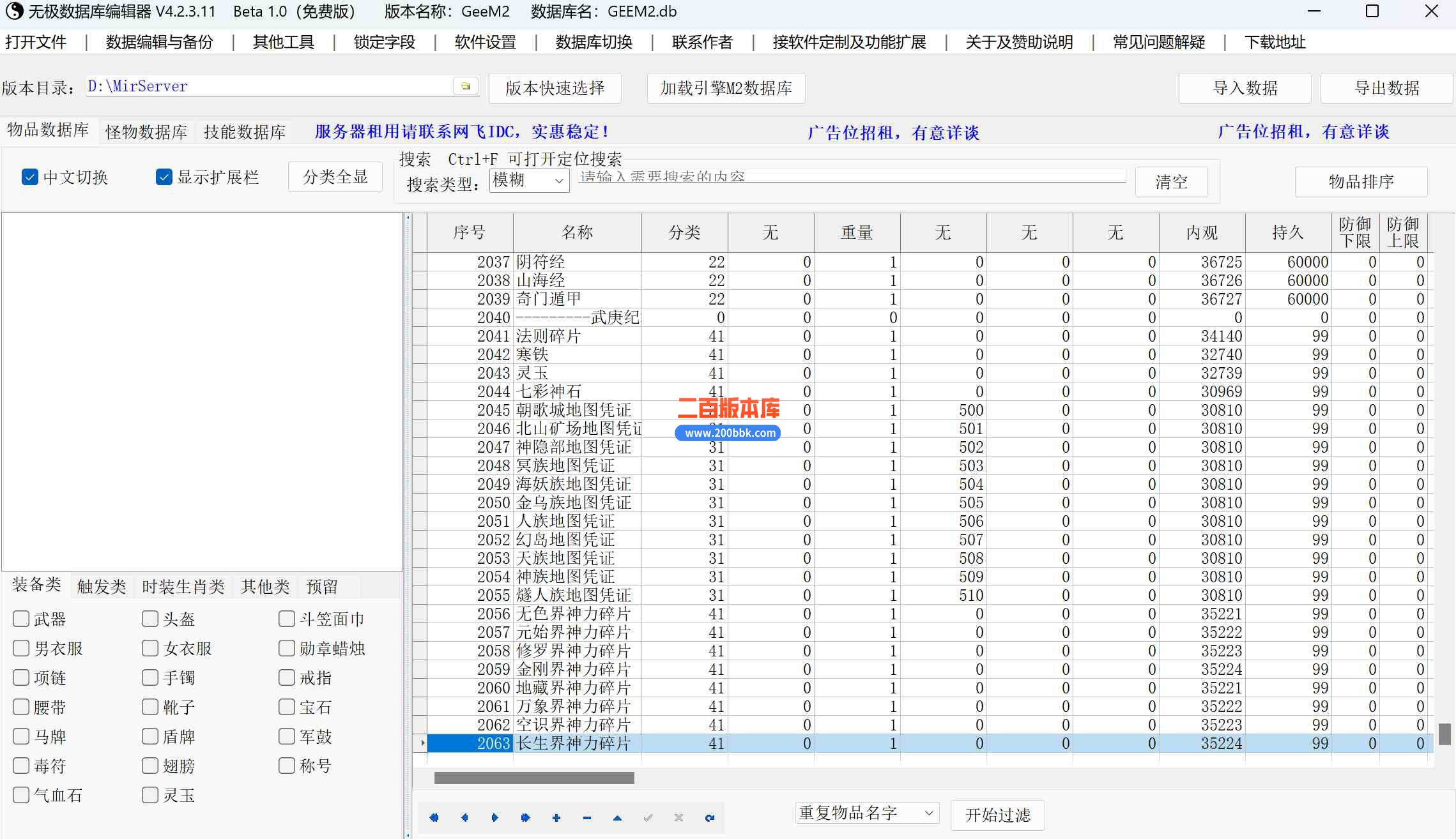This screenshot has height=839, width=1456.
Task: Click the 加载引擎M2数据库 button
Action: pos(726,88)
